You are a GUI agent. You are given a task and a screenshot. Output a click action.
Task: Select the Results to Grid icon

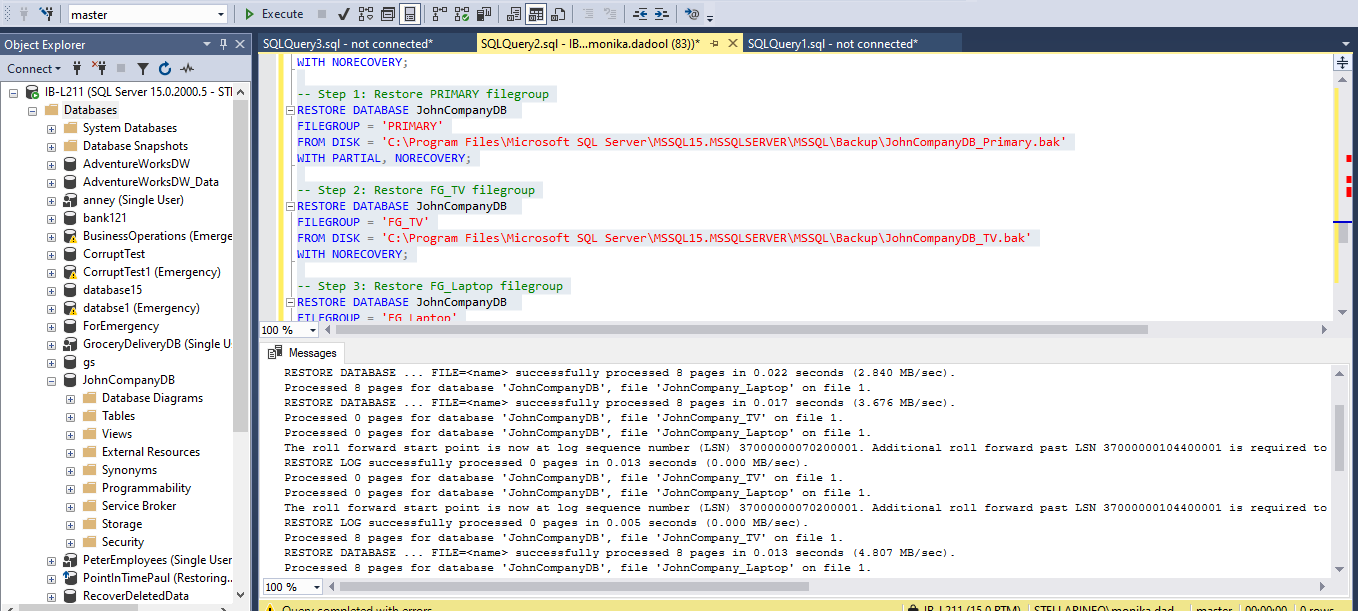click(535, 14)
